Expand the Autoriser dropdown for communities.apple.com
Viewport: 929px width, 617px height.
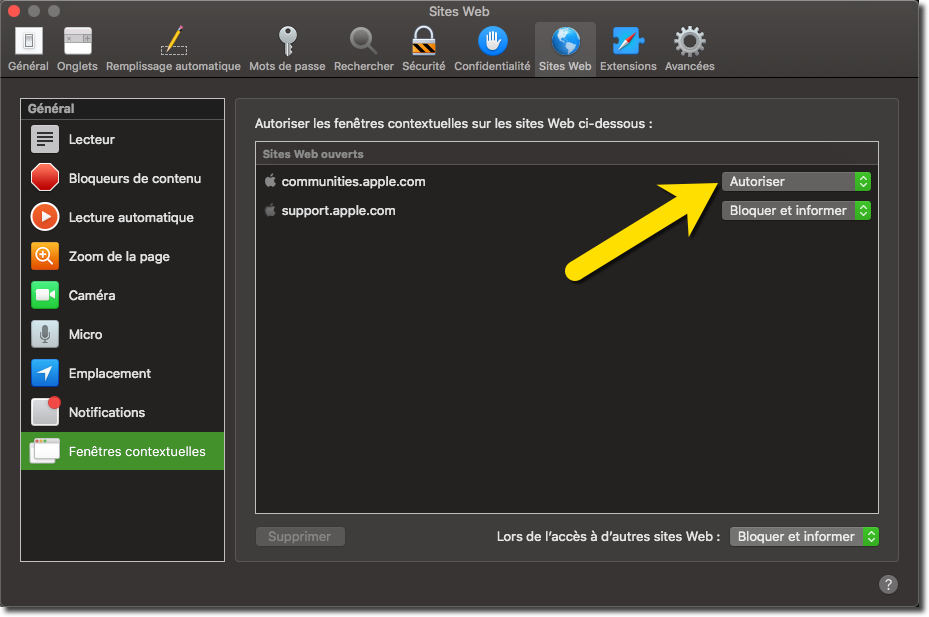click(x=796, y=181)
